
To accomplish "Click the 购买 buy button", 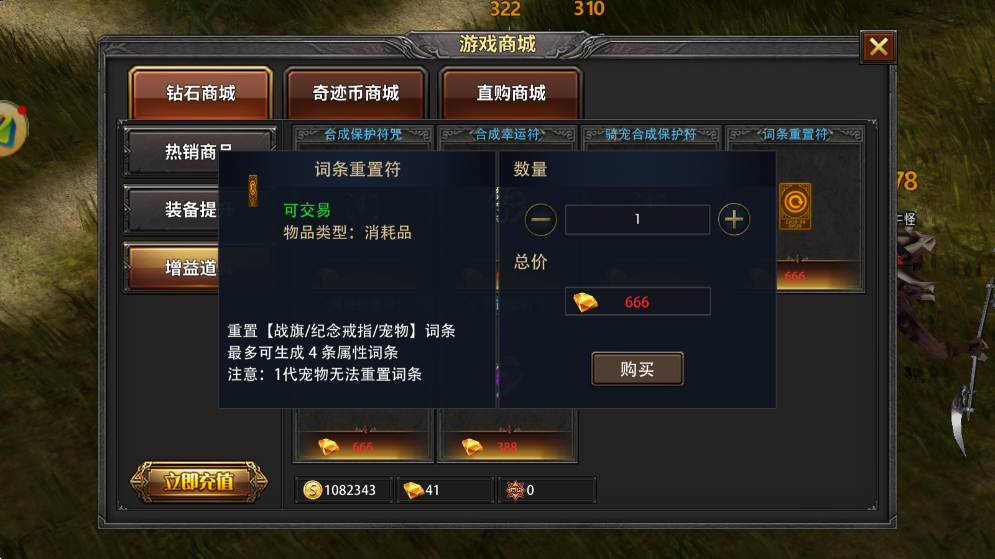I will coord(637,369).
